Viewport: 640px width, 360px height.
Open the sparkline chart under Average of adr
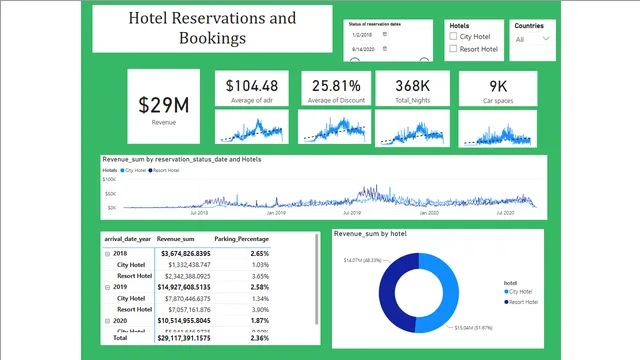(x=252, y=127)
